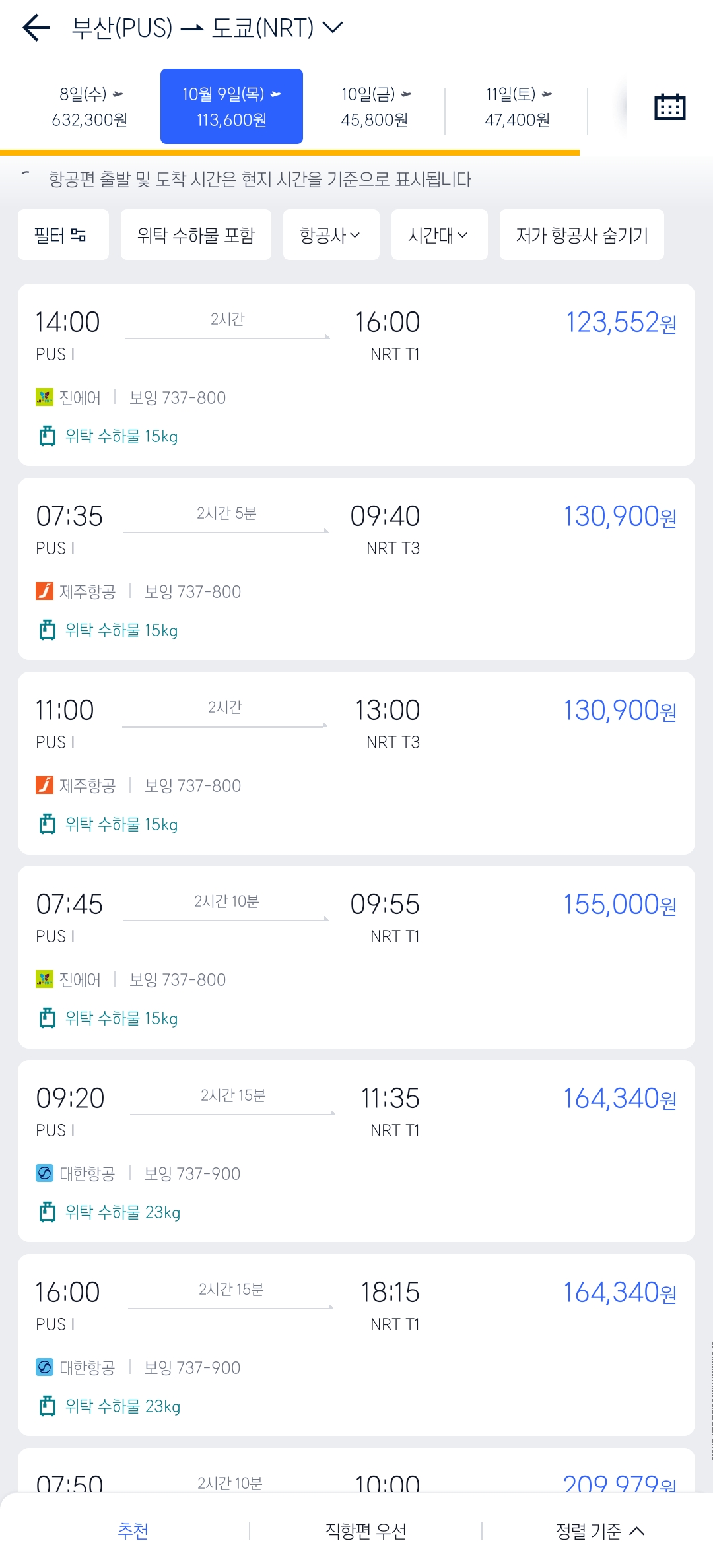Tap the Jin Air logo on 14:00 flight

44,397
